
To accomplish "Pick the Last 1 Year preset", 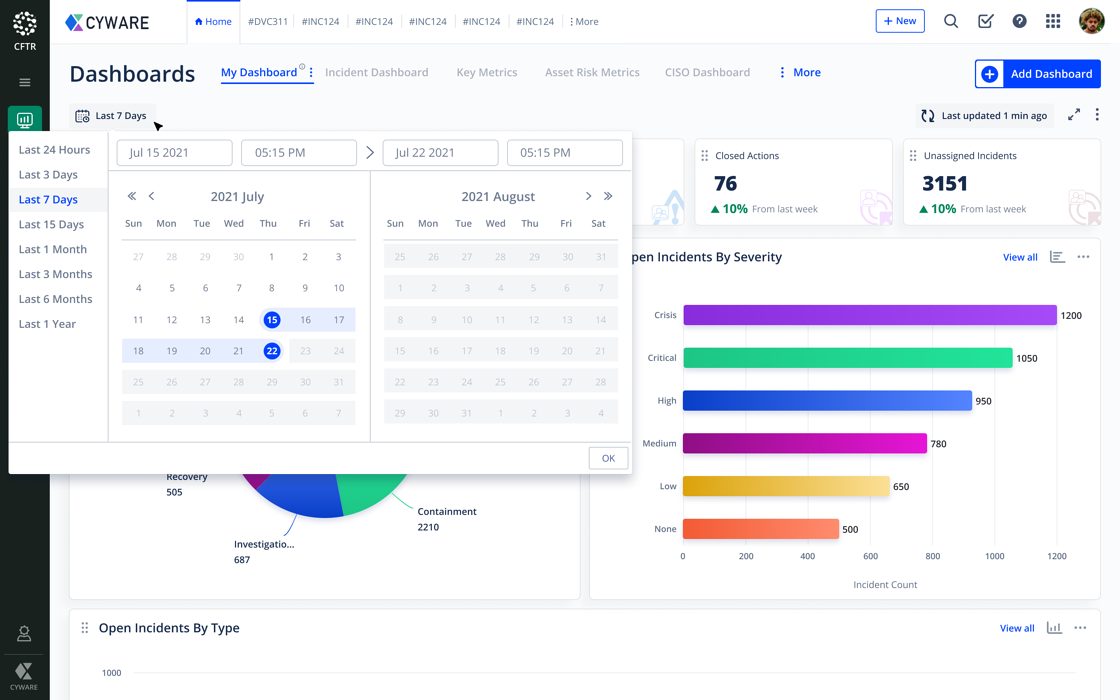I will pos(47,324).
